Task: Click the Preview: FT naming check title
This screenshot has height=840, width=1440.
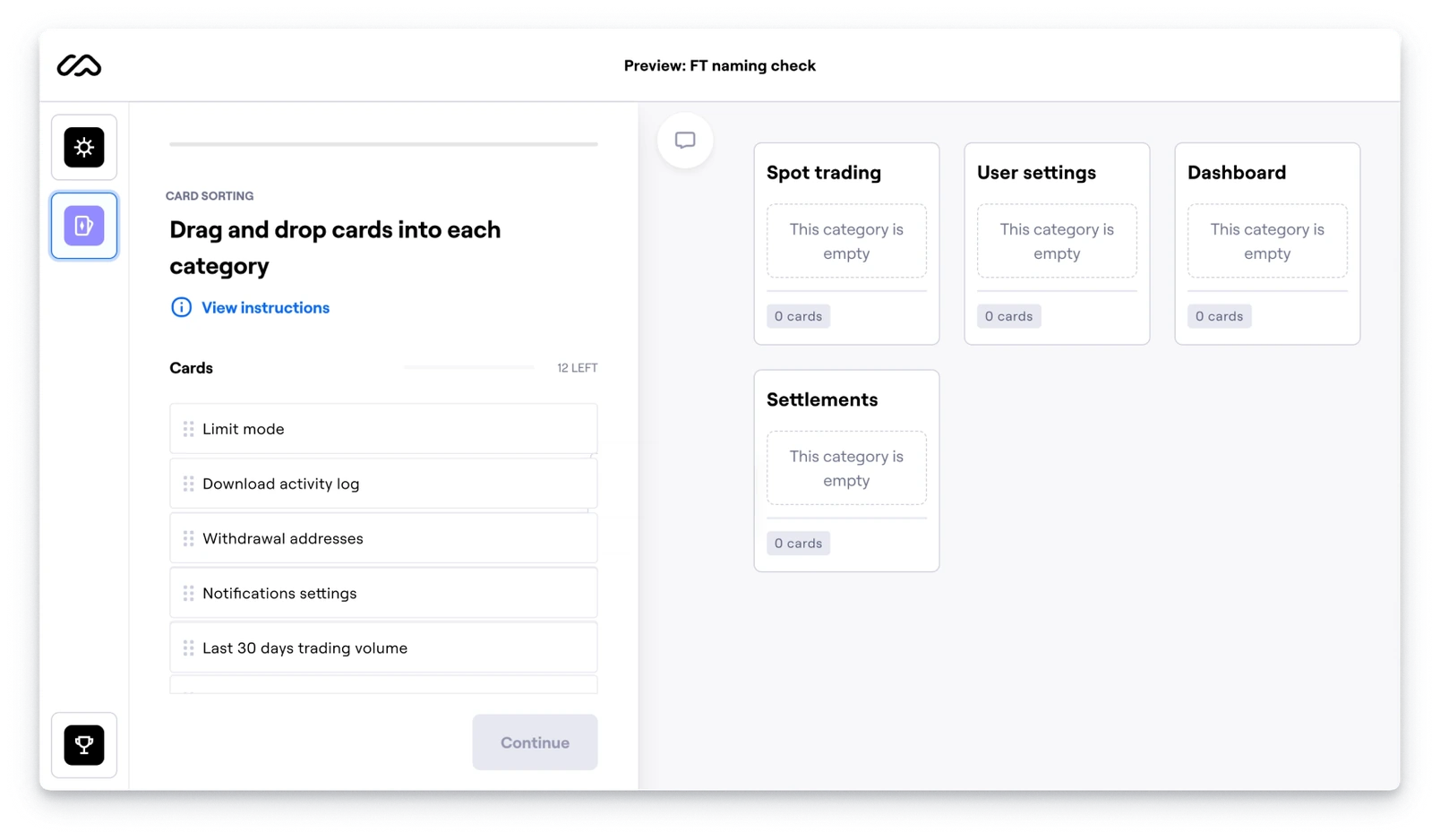Action: 720,65
